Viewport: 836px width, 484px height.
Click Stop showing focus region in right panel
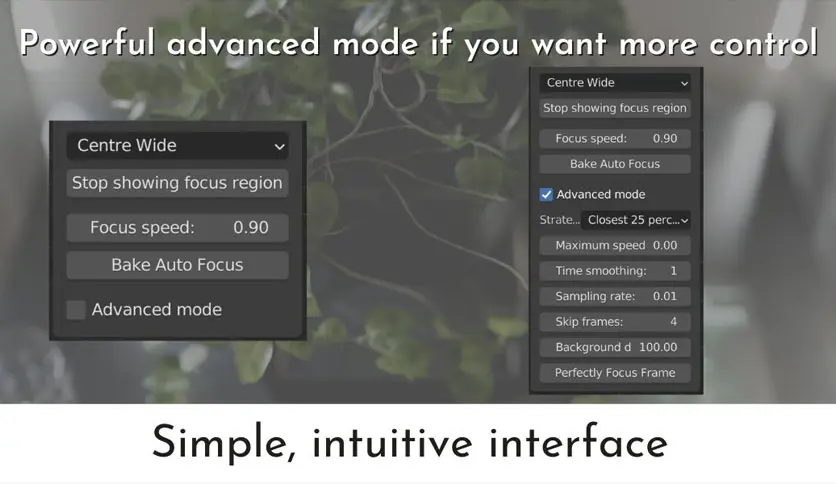point(615,108)
